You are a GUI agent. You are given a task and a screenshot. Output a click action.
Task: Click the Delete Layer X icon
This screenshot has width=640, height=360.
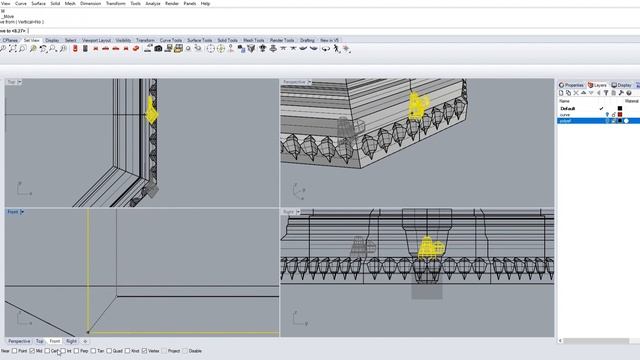[576, 93]
